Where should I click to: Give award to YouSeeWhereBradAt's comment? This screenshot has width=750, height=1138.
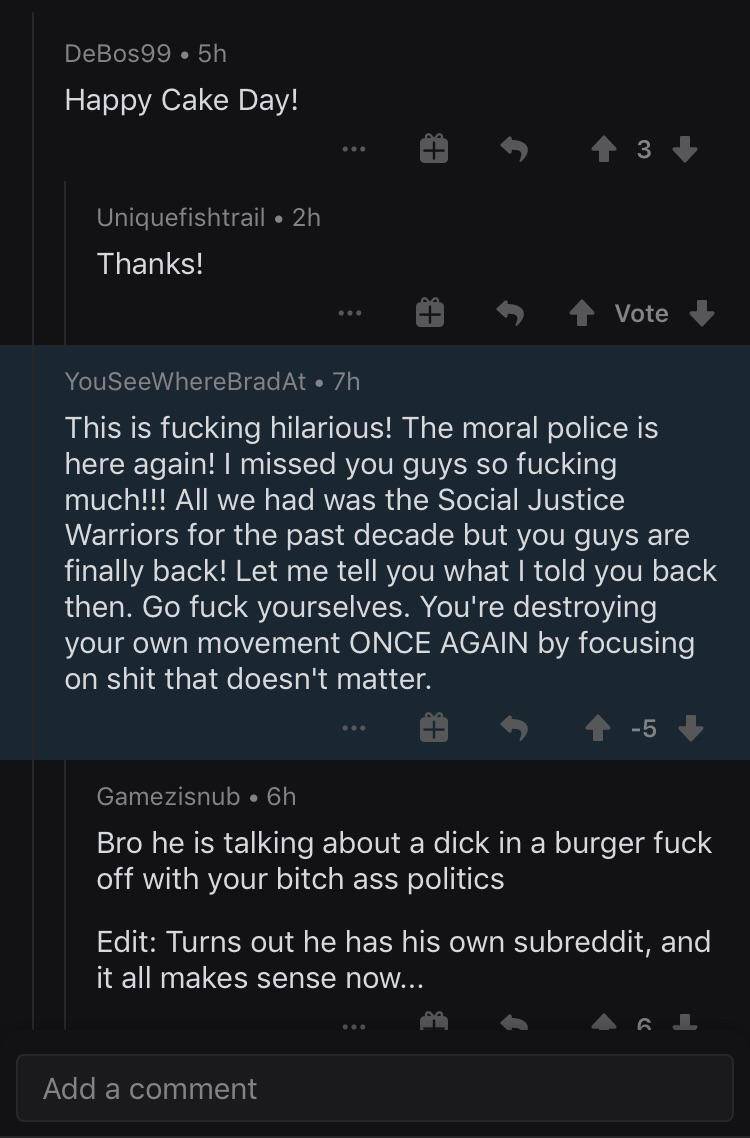click(x=434, y=727)
